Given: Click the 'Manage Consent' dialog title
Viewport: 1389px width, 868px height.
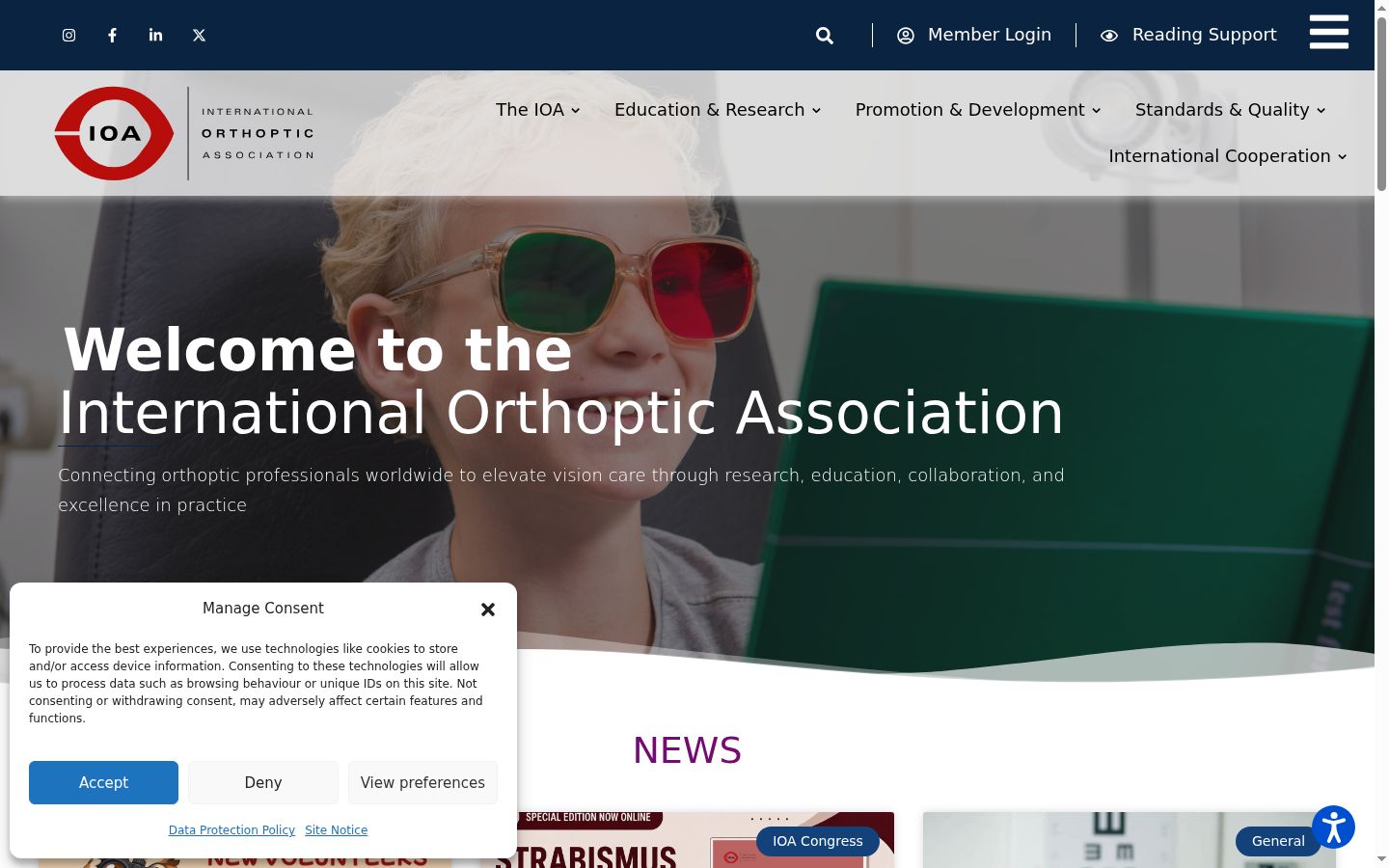Looking at the screenshot, I should [263, 609].
